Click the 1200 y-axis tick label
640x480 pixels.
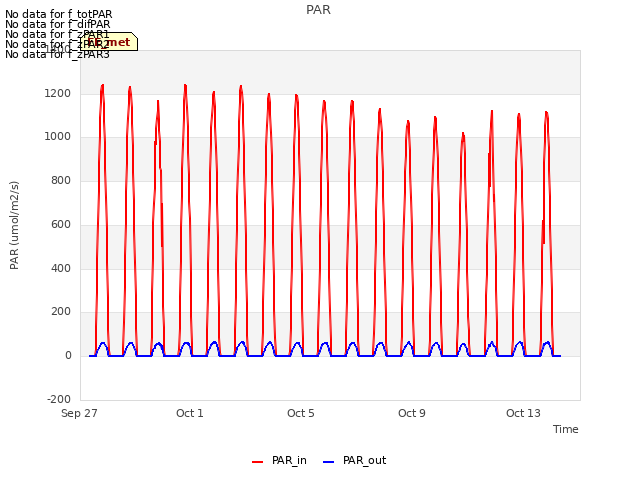pyautogui.click(x=58, y=93)
